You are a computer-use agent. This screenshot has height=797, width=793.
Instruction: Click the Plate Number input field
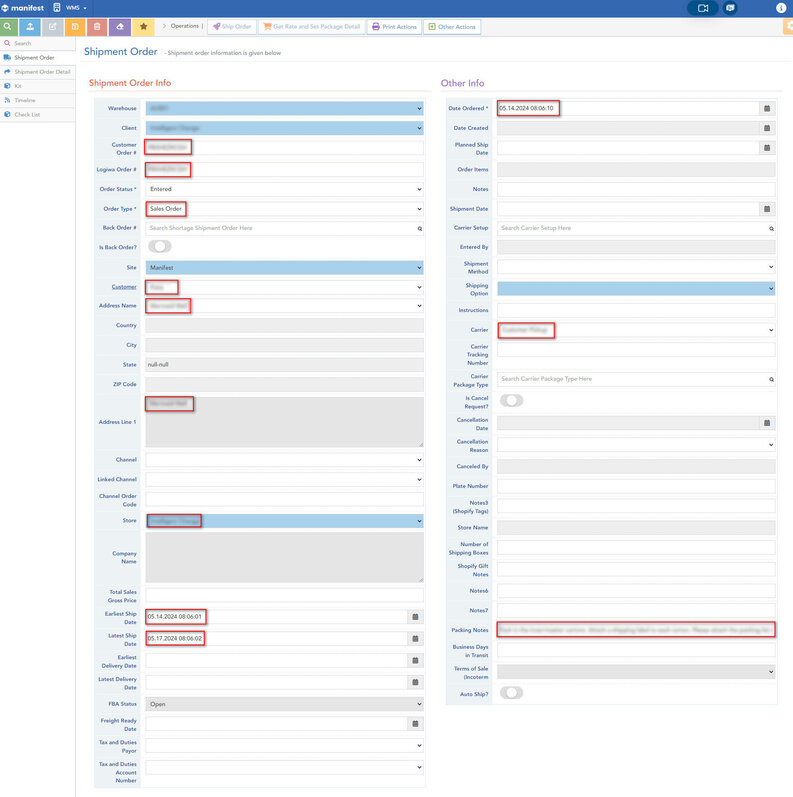[636, 486]
